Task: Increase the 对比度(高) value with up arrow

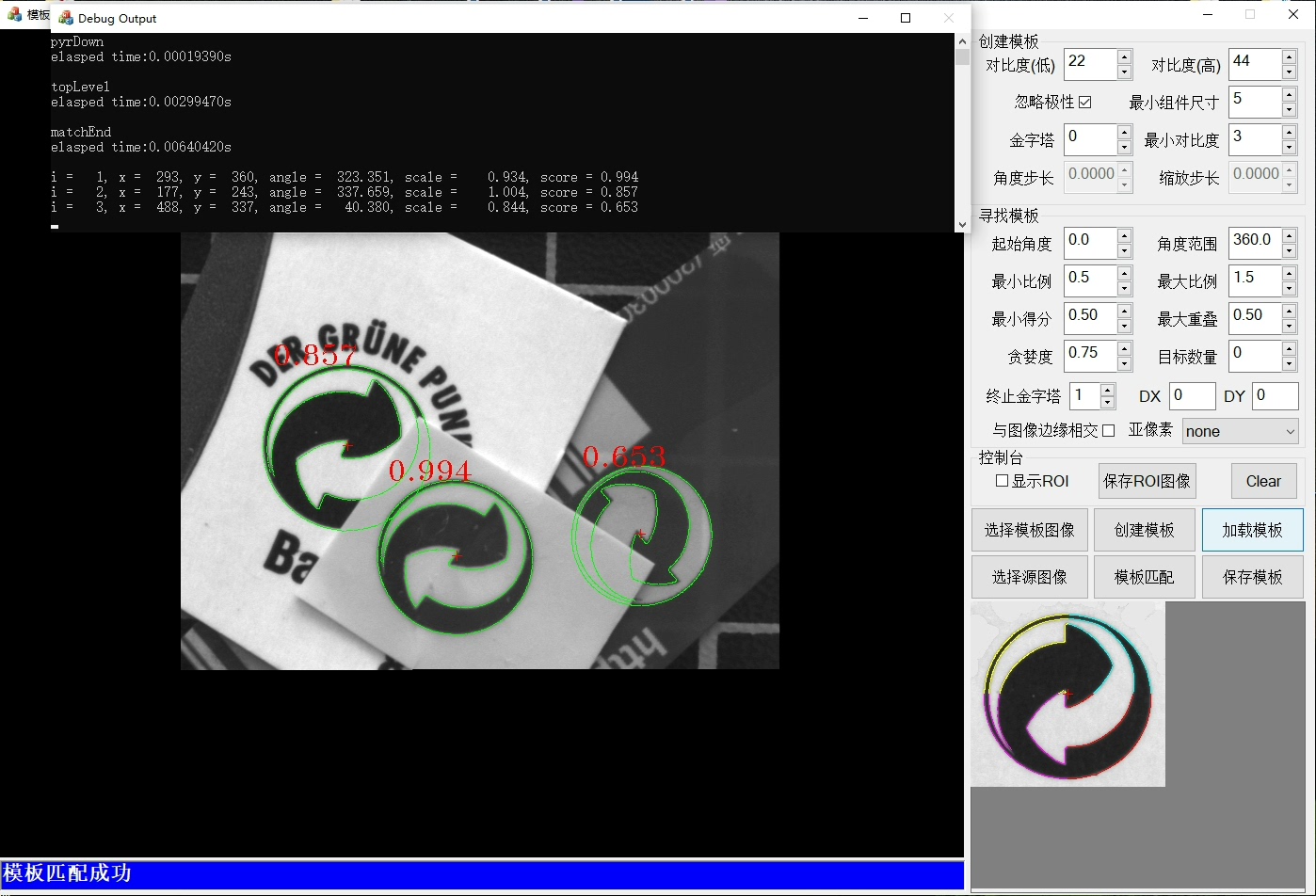Action: click(1289, 57)
